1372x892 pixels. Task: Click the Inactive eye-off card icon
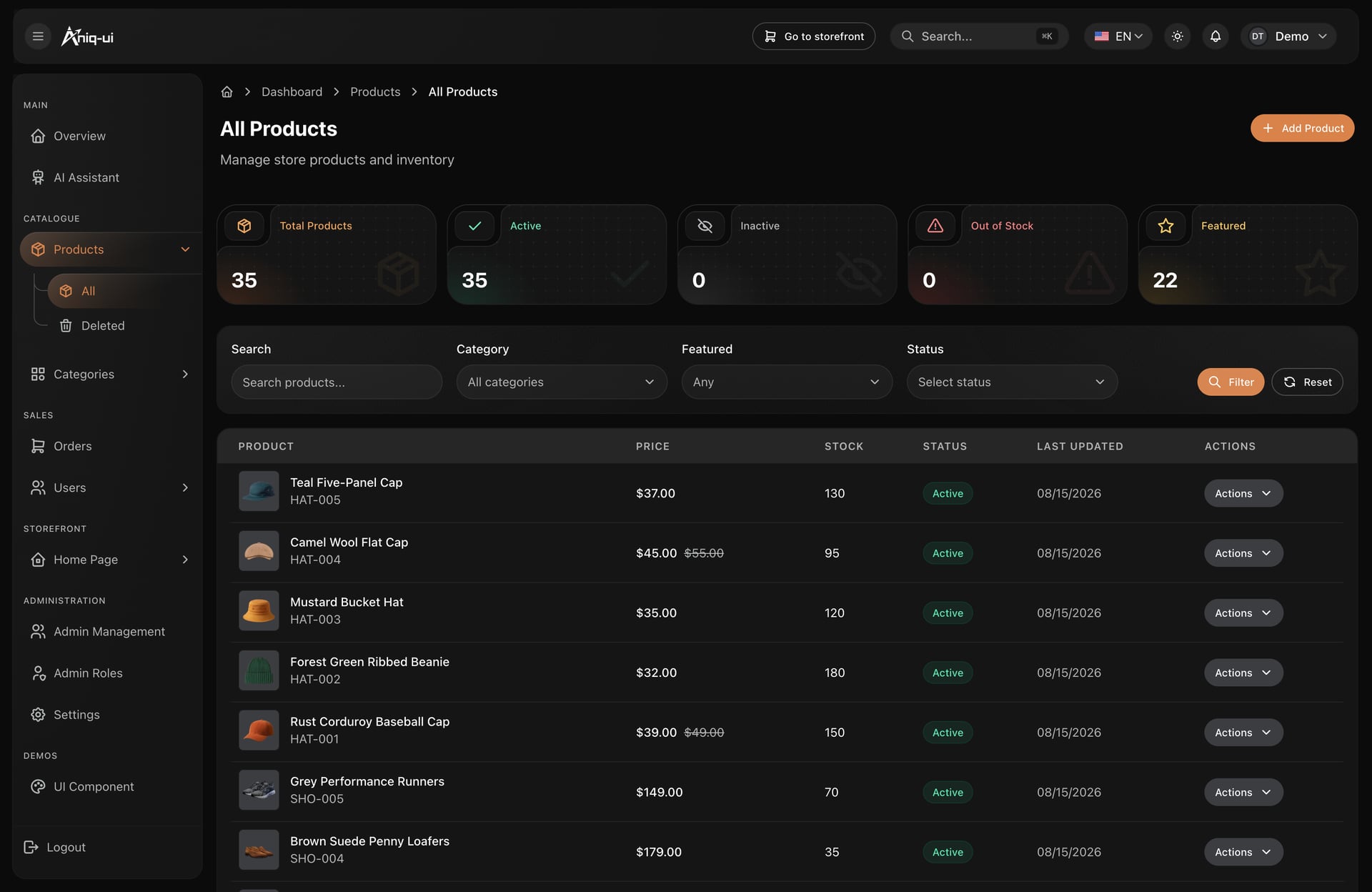(705, 226)
